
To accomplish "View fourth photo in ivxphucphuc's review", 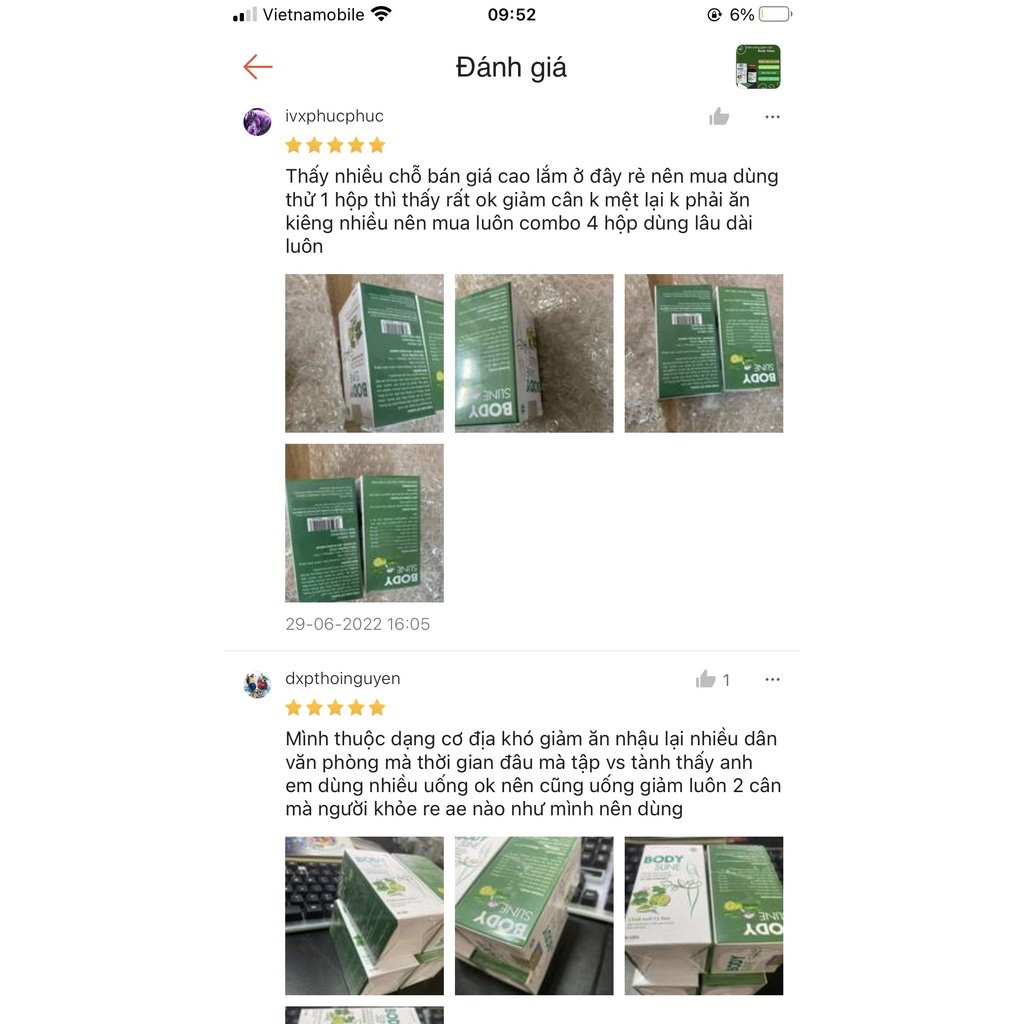I will pyautogui.click(x=364, y=523).
